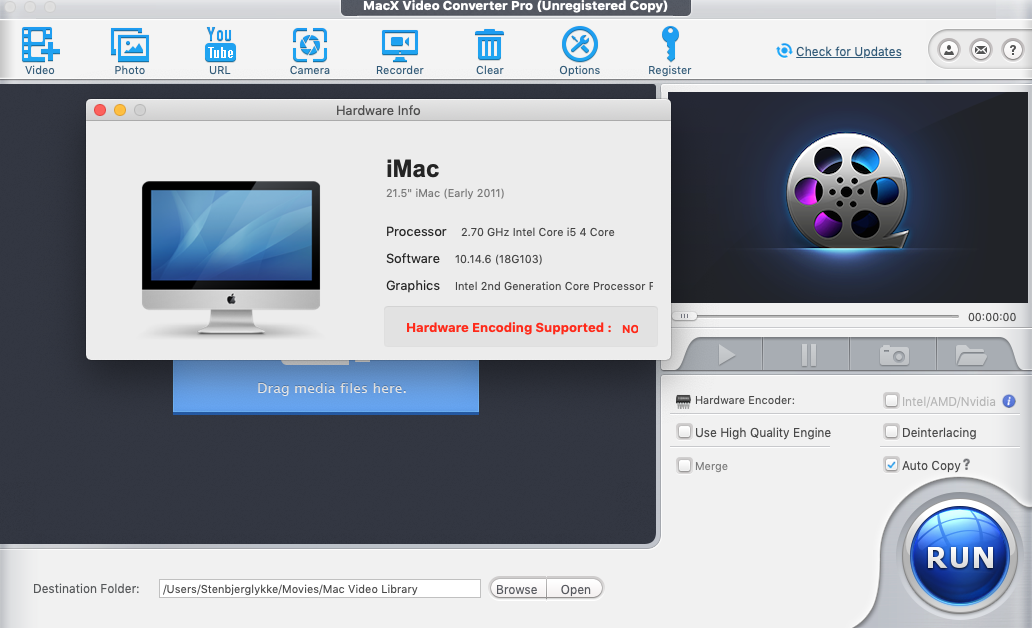Enable Use High Quality Engine

[684, 432]
